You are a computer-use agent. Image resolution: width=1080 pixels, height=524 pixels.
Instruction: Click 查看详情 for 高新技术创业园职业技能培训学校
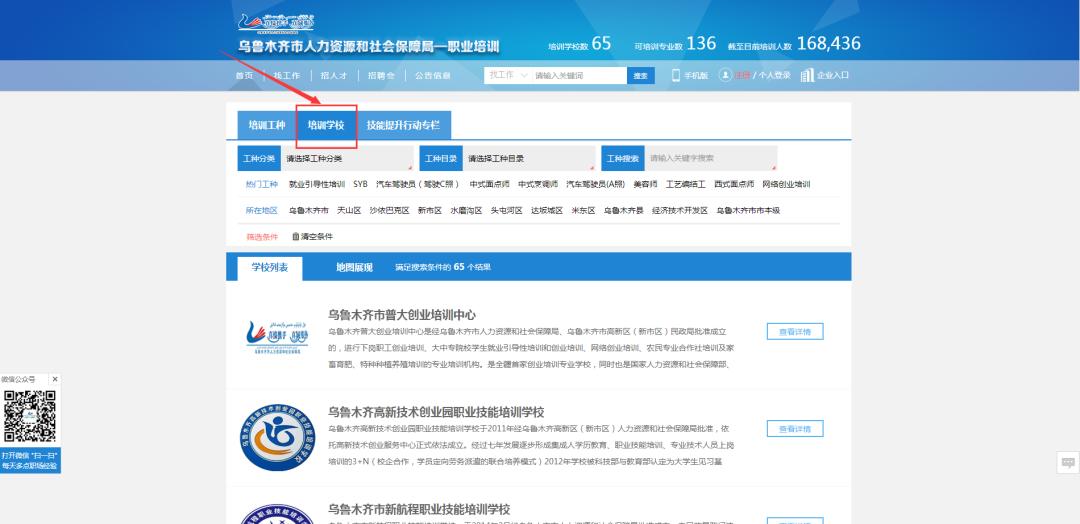pyautogui.click(x=795, y=429)
